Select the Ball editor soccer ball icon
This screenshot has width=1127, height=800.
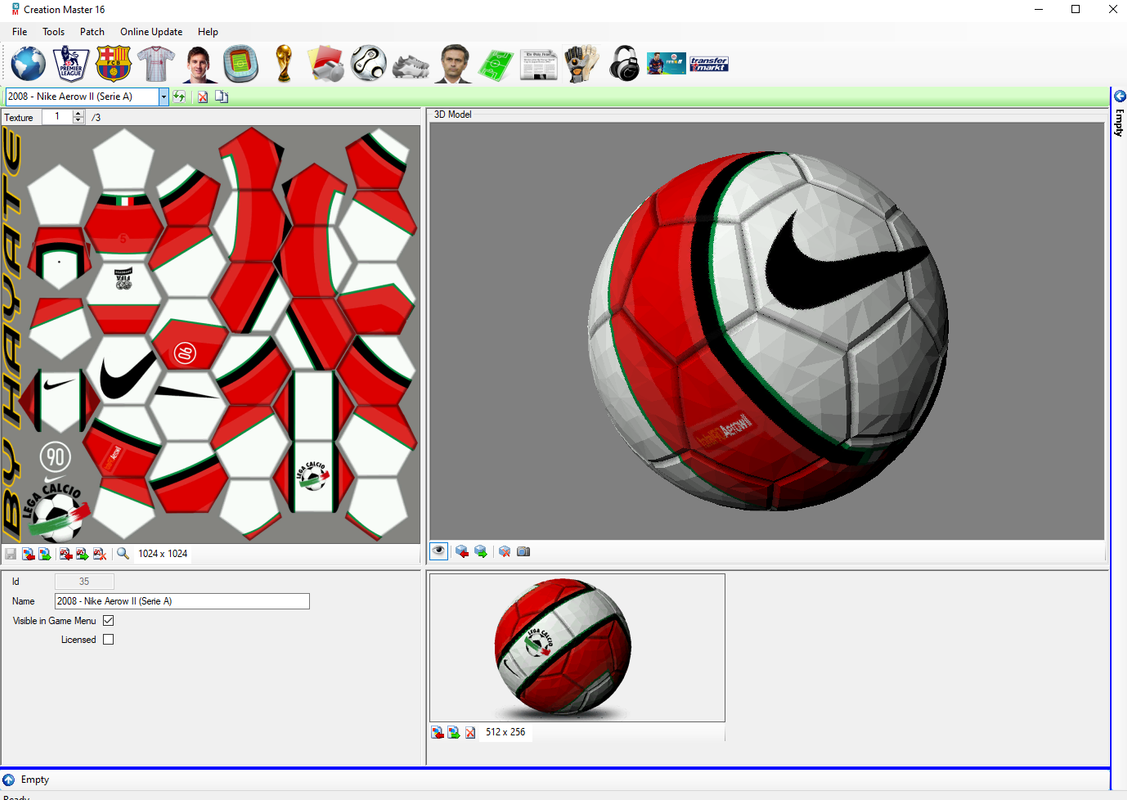369,63
